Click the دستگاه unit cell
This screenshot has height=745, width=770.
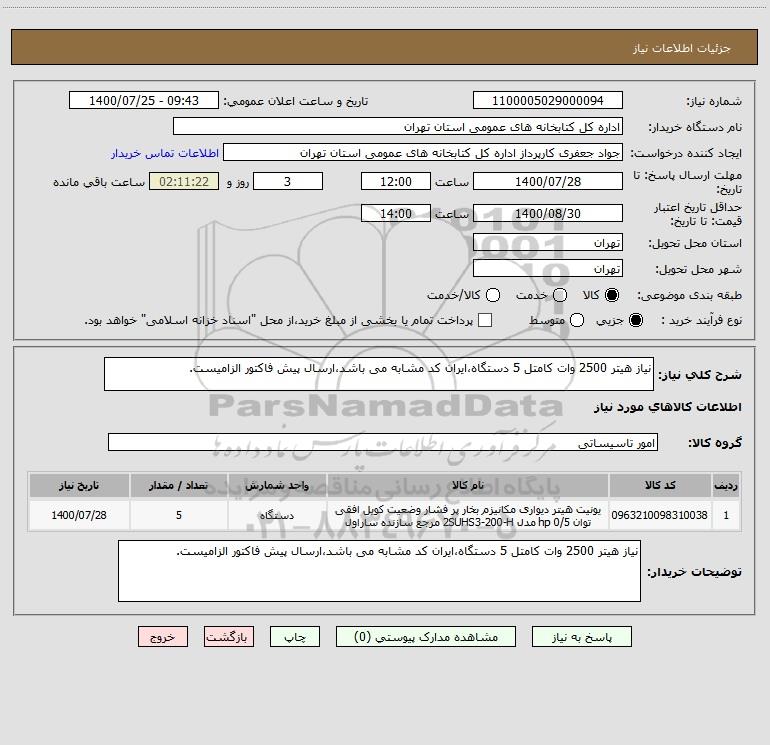click(277, 515)
